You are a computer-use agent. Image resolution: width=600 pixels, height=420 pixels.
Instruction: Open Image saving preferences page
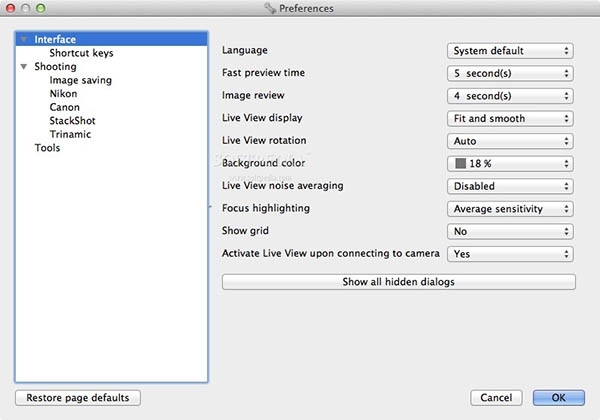(80, 81)
